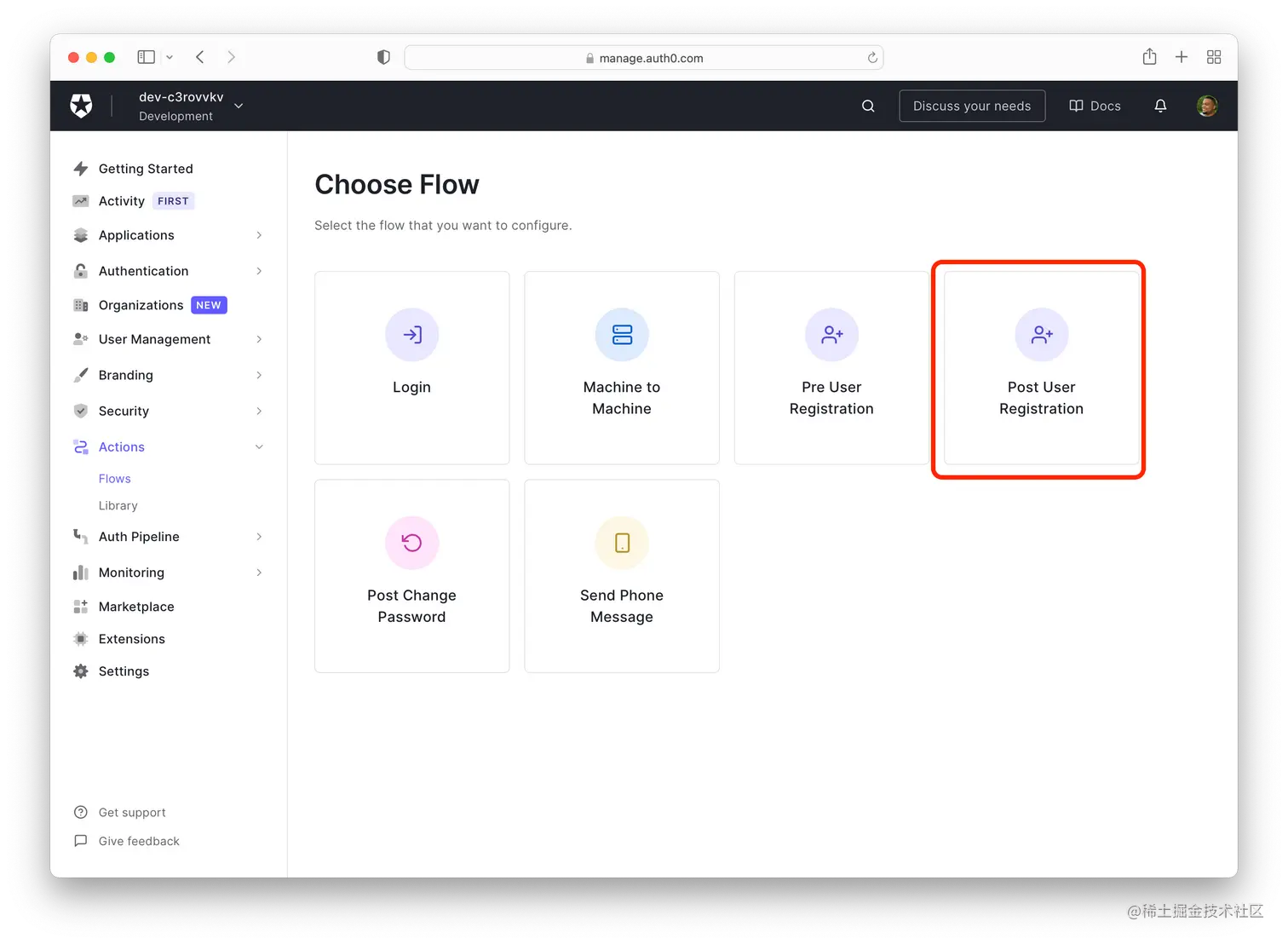Image resolution: width=1288 pixels, height=944 pixels.
Task: Click the user avatar in the top bar
Action: [x=1206, y=106]
